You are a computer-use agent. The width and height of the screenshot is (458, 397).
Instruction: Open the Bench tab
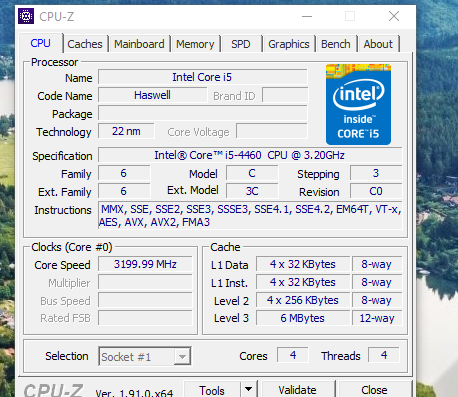pyautogui.click(x=336, y=44)
